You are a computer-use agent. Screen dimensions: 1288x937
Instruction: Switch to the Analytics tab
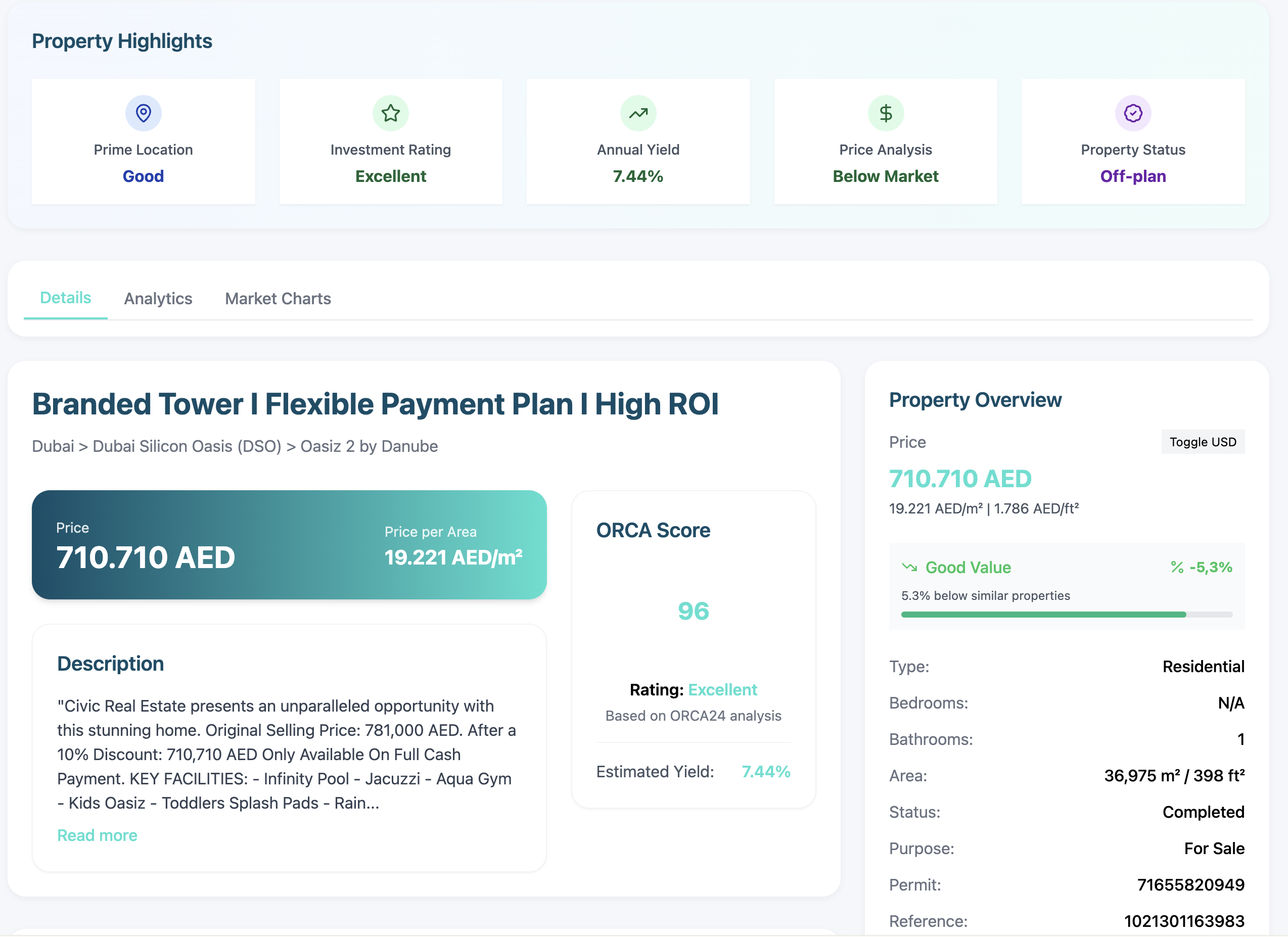158,299
